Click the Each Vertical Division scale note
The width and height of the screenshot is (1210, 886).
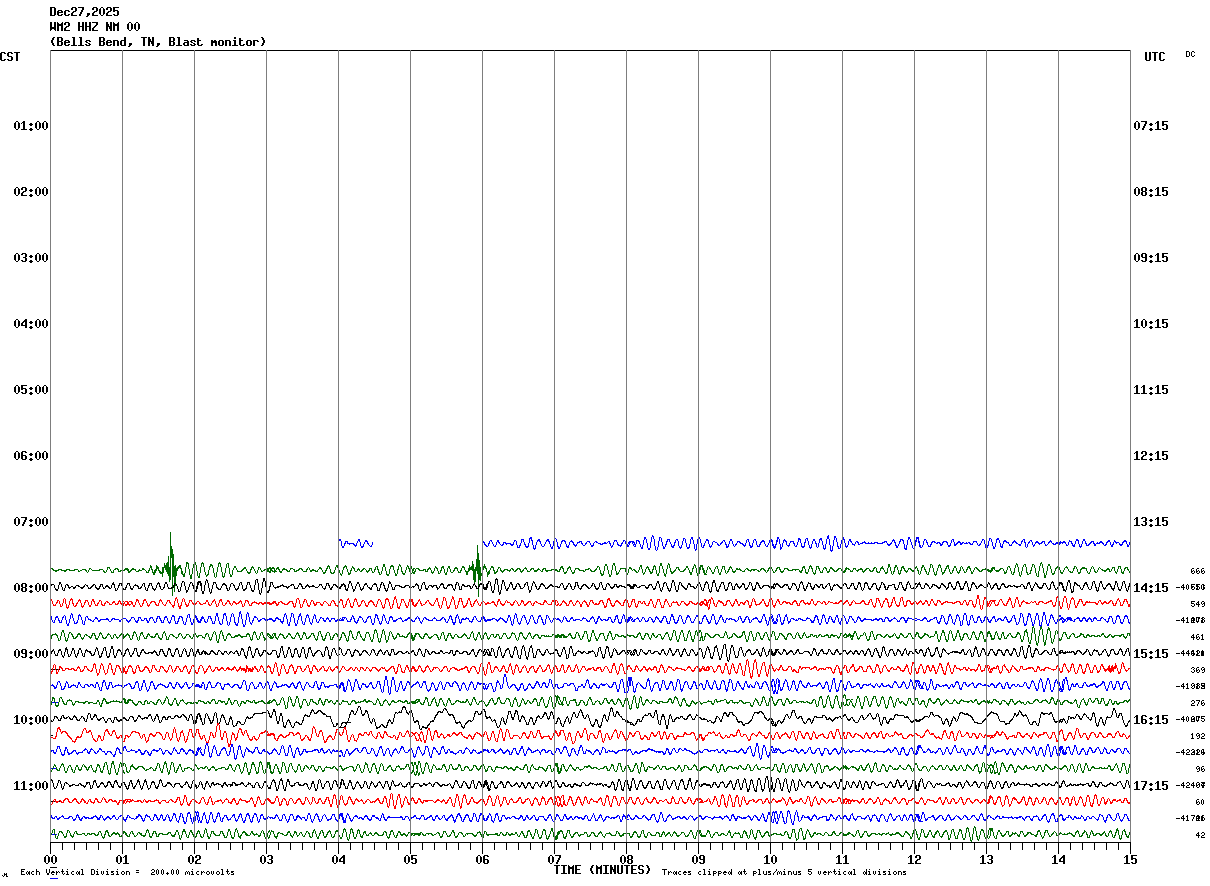point(127,873)
